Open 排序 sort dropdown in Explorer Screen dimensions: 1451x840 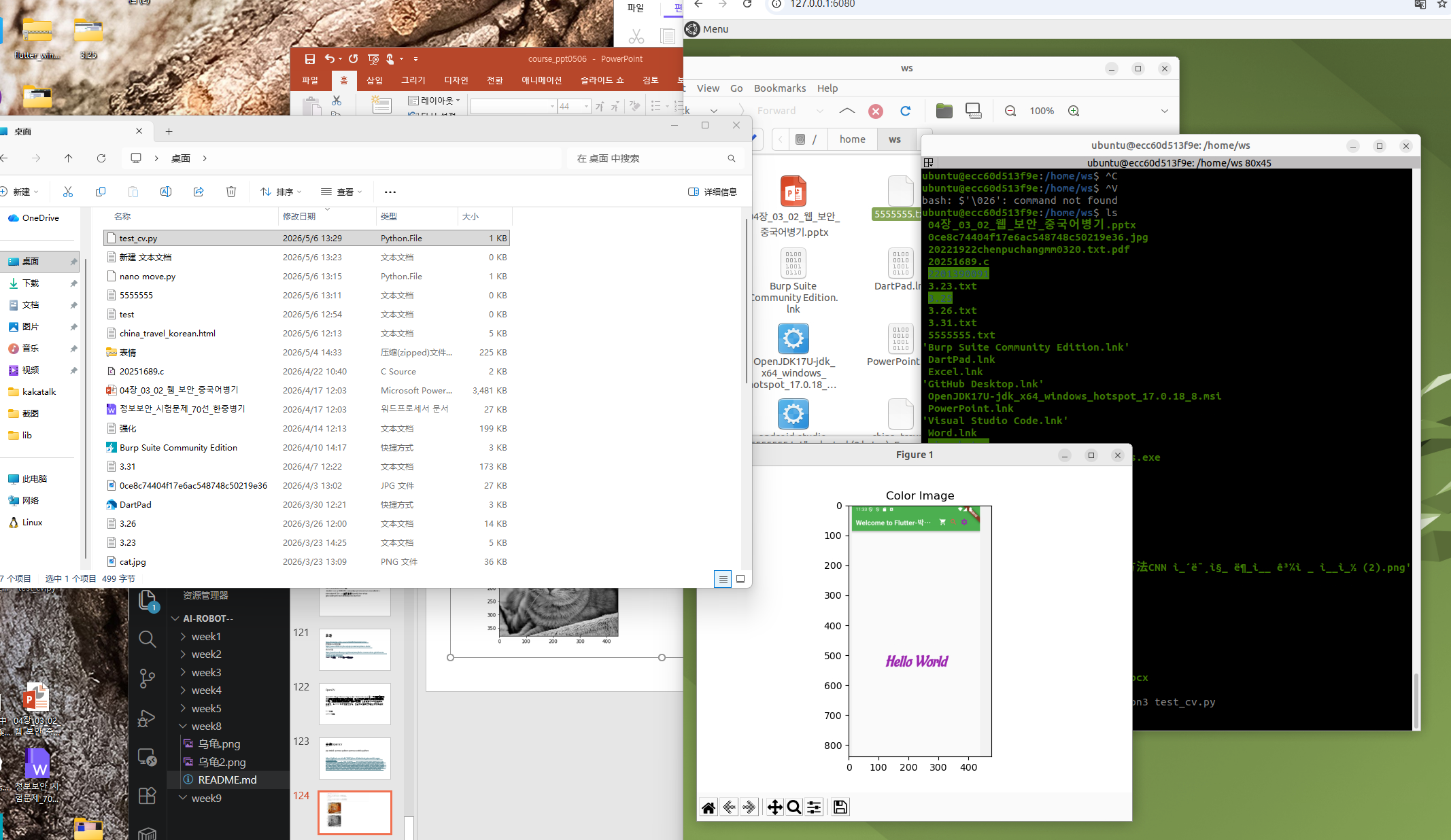[281, 192]
